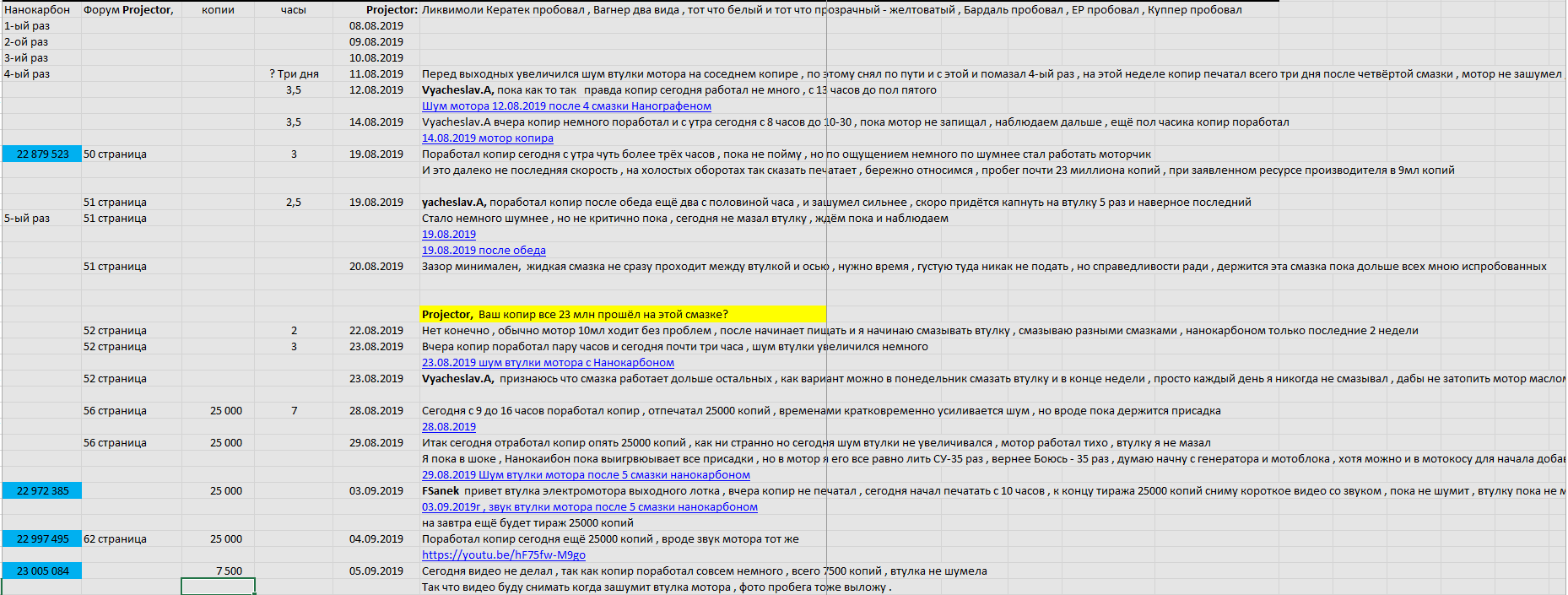Screen dimensions: 1568x595
Task: Open the 29.08.2019 bushing noise link
Action: pyautogui.click(x=586, y=475)
